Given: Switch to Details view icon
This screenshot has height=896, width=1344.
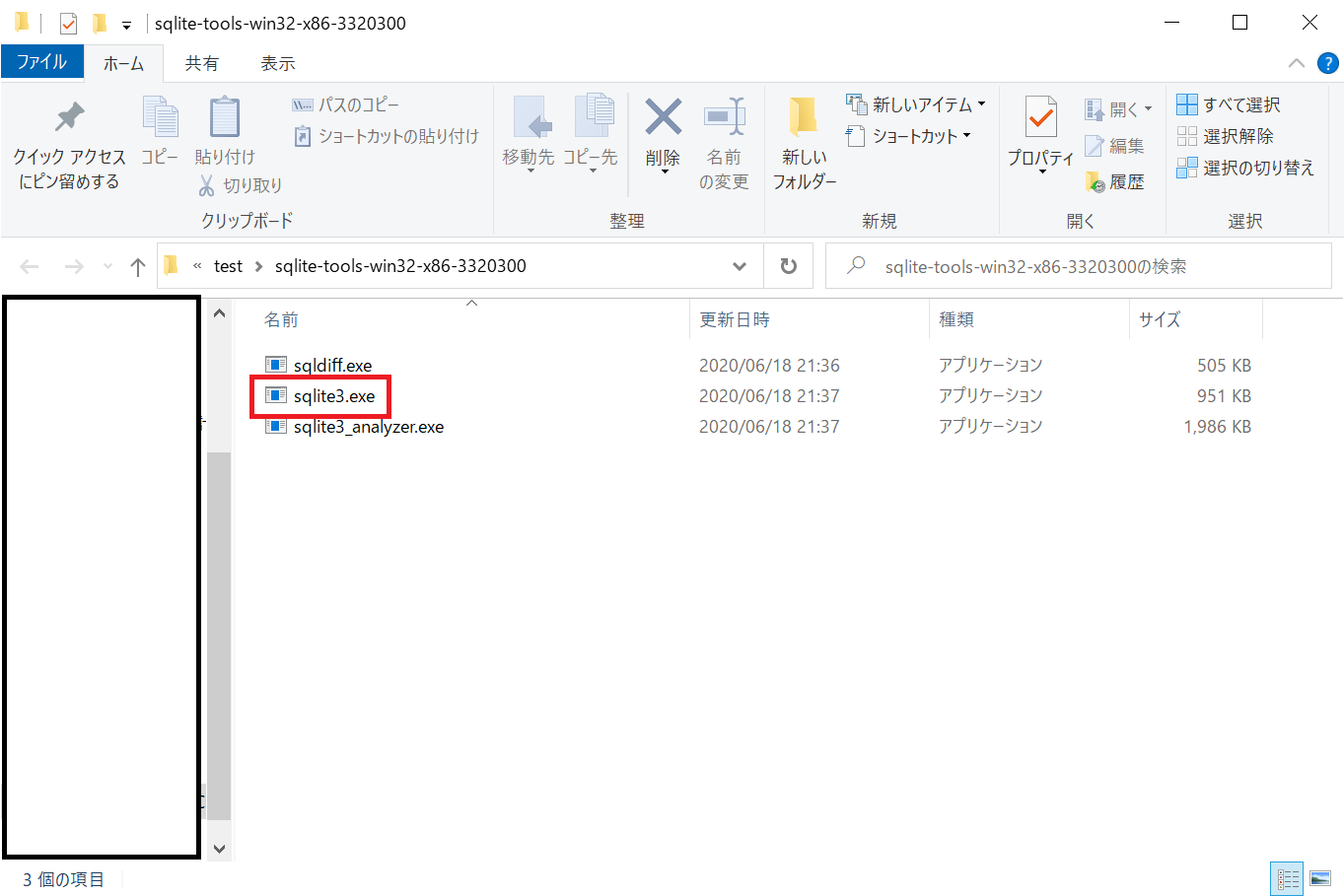Looking at the screenshot, I should pyautogui.click(x=1288, y=878).
